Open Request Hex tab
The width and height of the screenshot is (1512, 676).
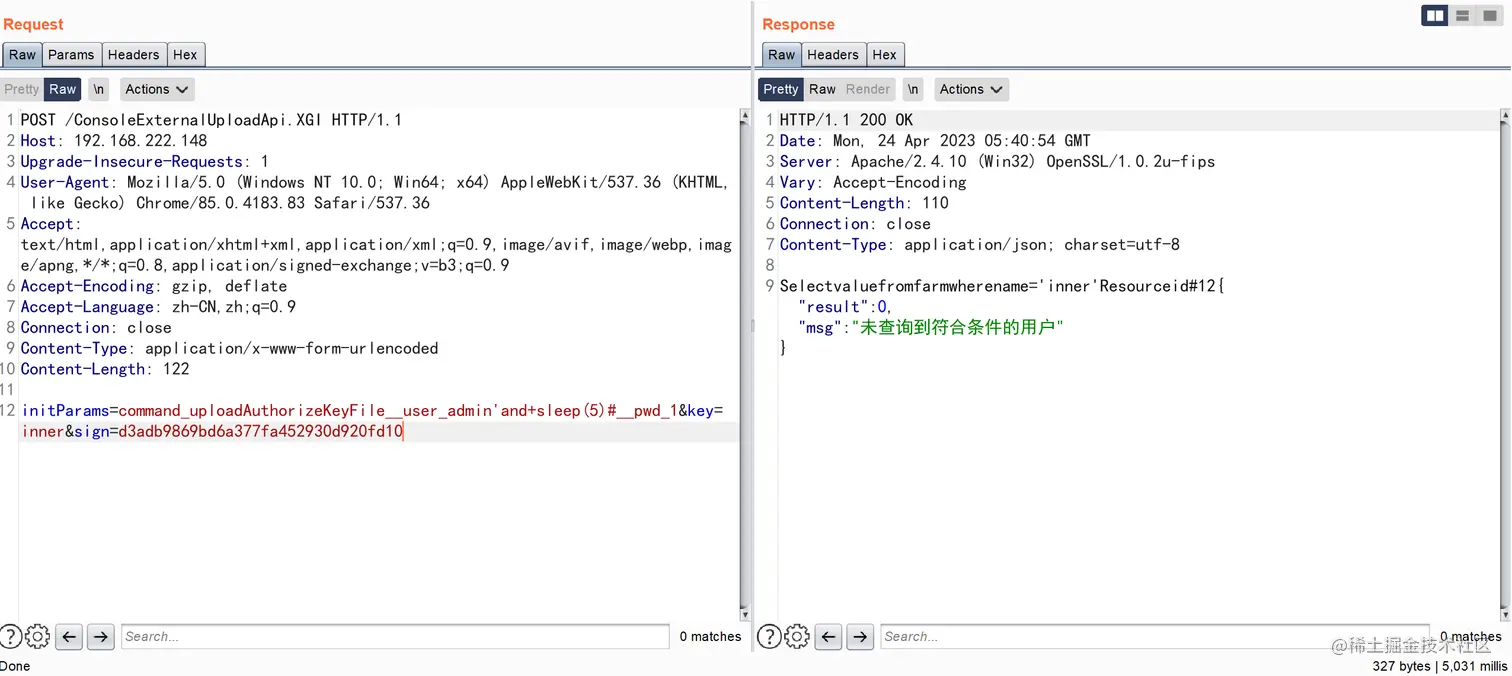[185, 55]
